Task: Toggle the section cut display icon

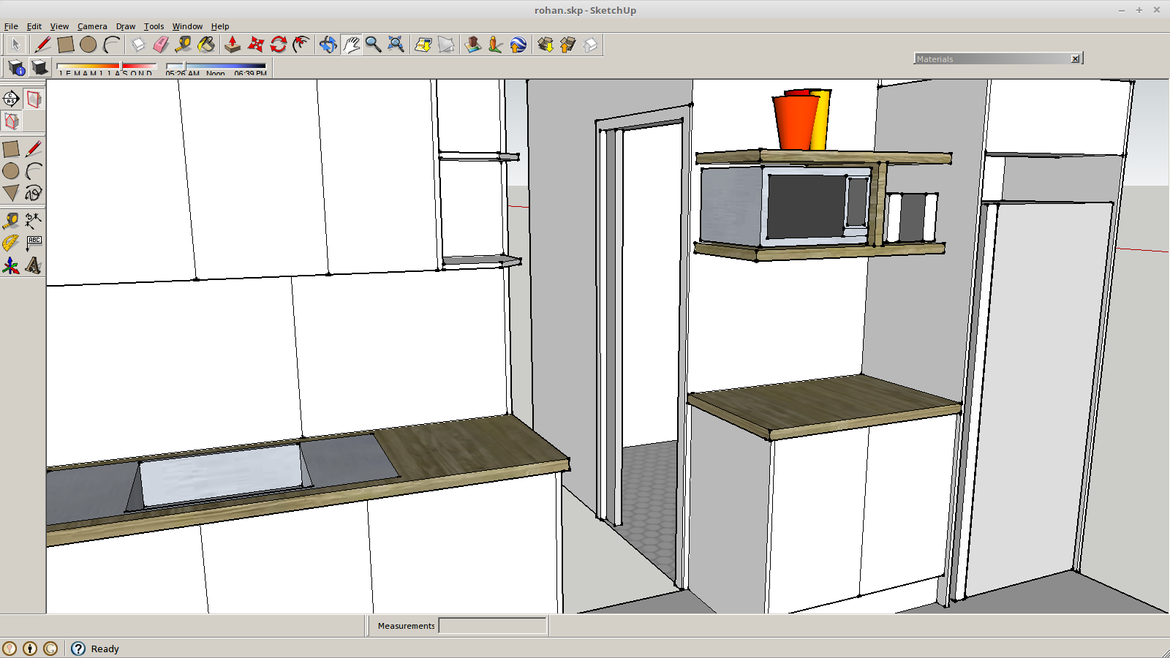Action: tap(10, 120)
